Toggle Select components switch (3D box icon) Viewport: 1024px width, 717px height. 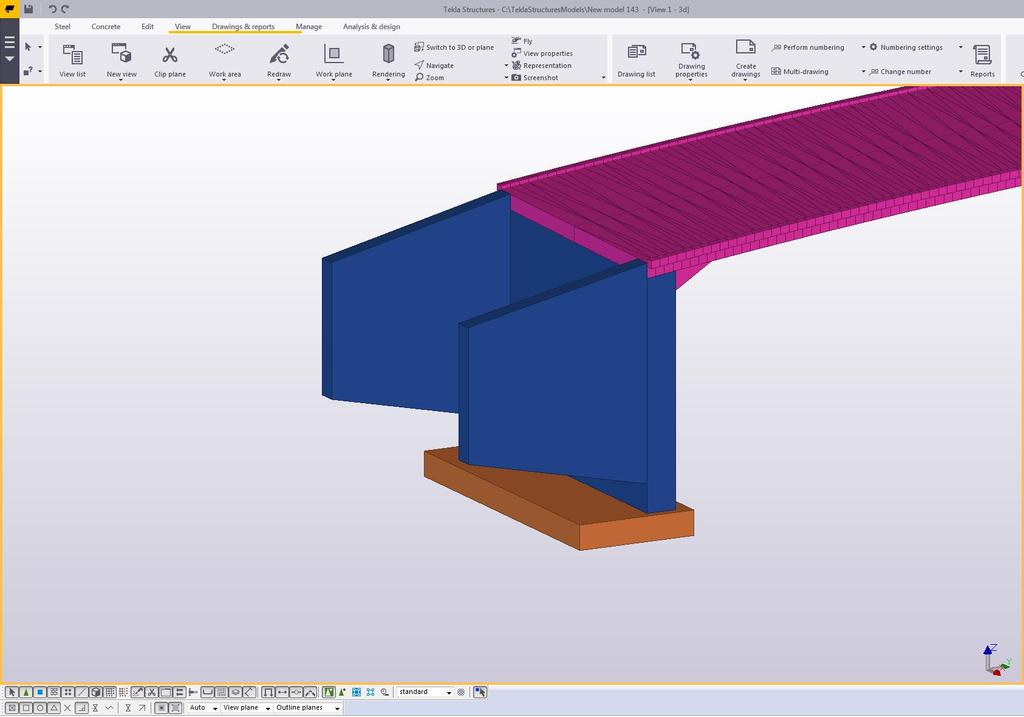[x=96, y=692]
